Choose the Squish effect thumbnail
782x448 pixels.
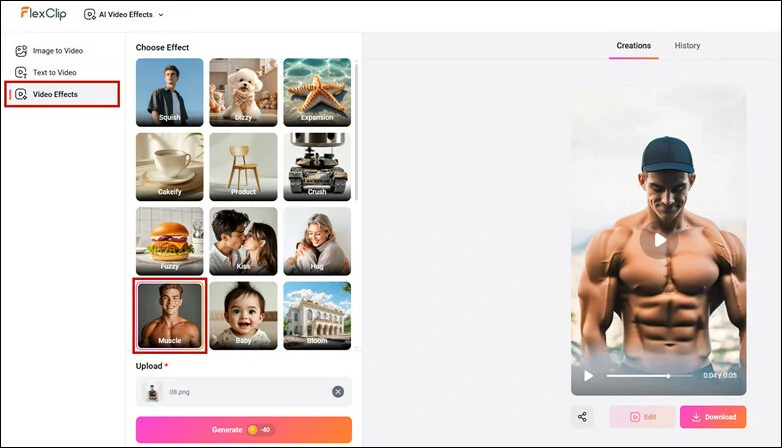[170, 92]
